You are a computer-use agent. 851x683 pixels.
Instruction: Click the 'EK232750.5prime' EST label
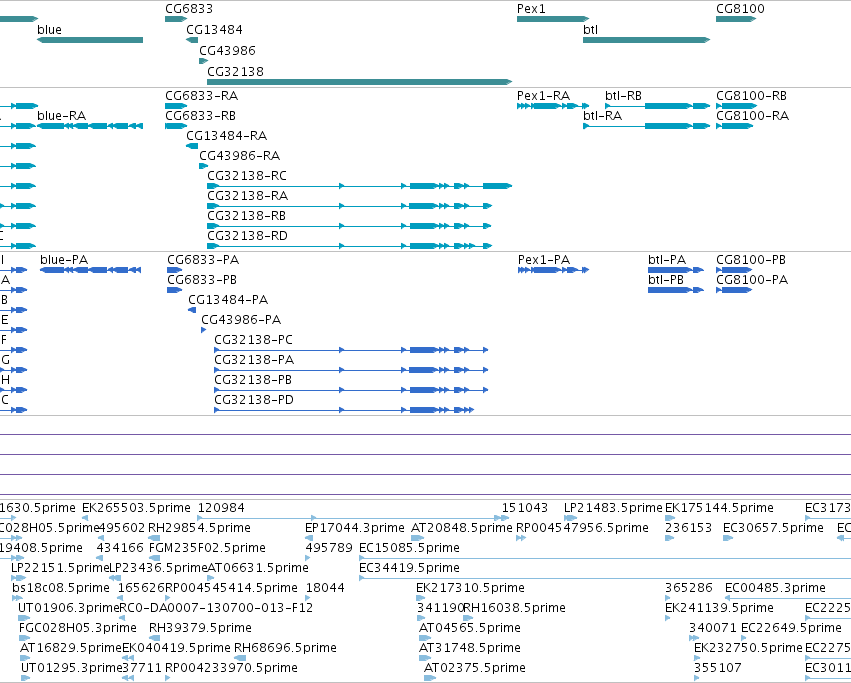[x=748, y=649]
